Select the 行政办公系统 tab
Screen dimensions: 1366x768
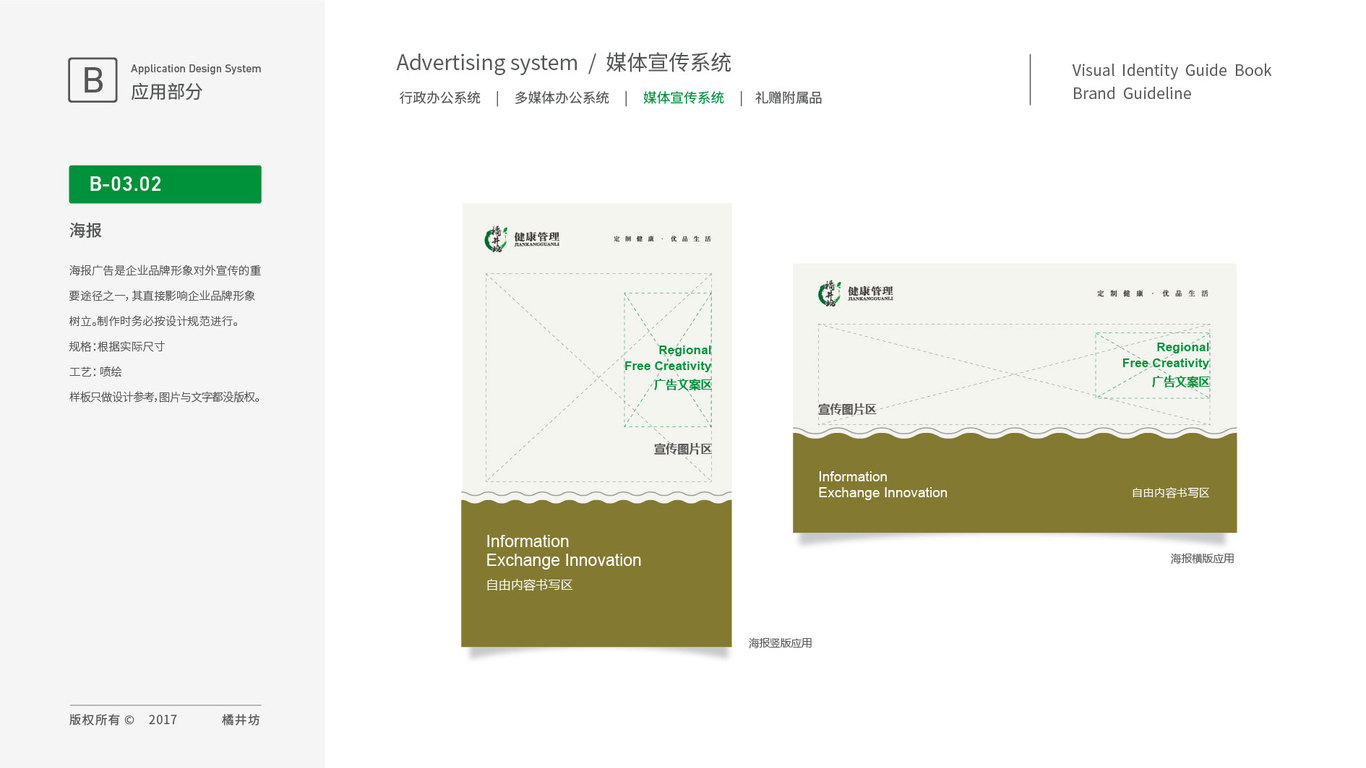pos(440,98)
